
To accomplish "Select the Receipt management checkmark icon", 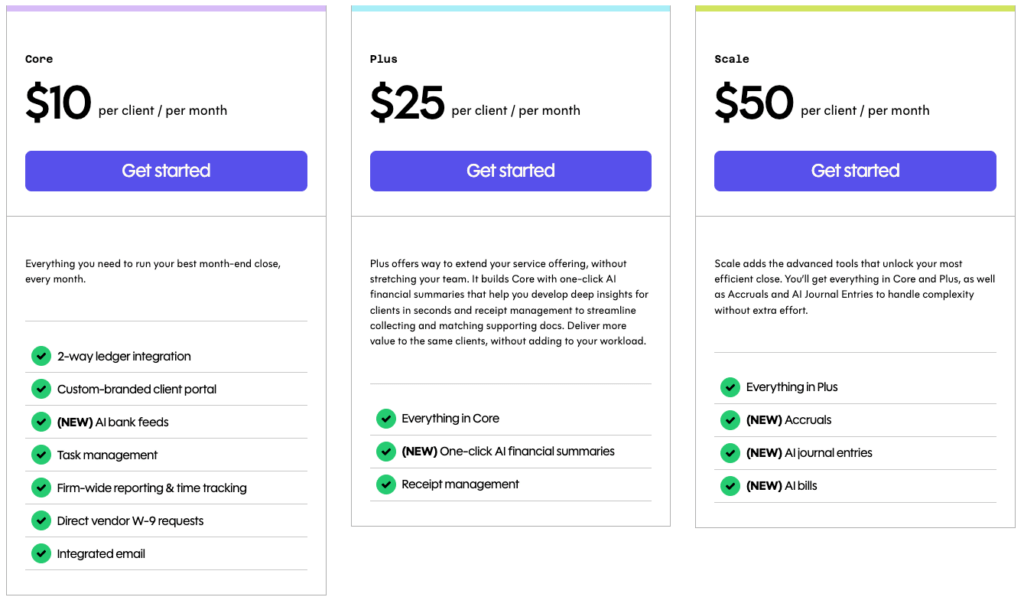I will pos(386,485).
